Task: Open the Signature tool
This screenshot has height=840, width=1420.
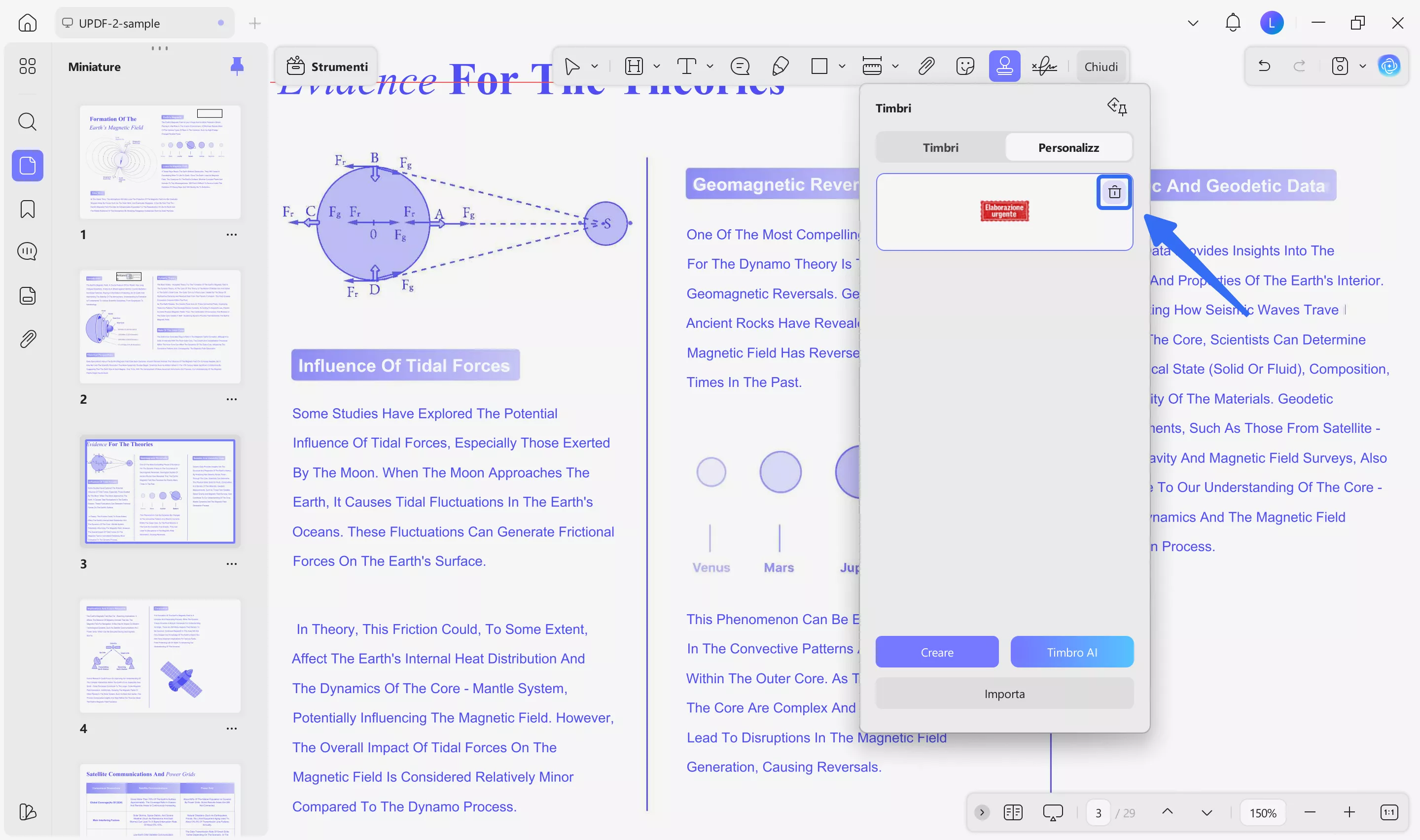Action: [x=1044, y=66]
